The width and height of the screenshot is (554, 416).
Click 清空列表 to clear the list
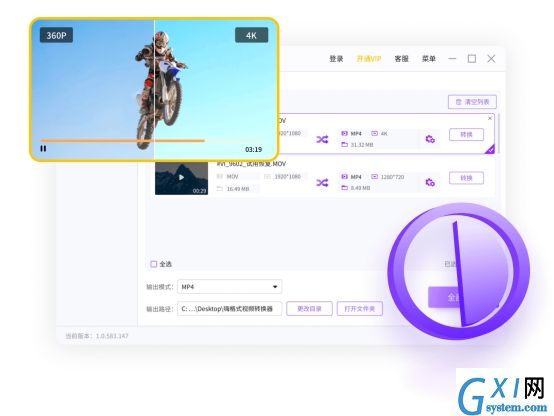pyautogui.click(x=472, y=102)
